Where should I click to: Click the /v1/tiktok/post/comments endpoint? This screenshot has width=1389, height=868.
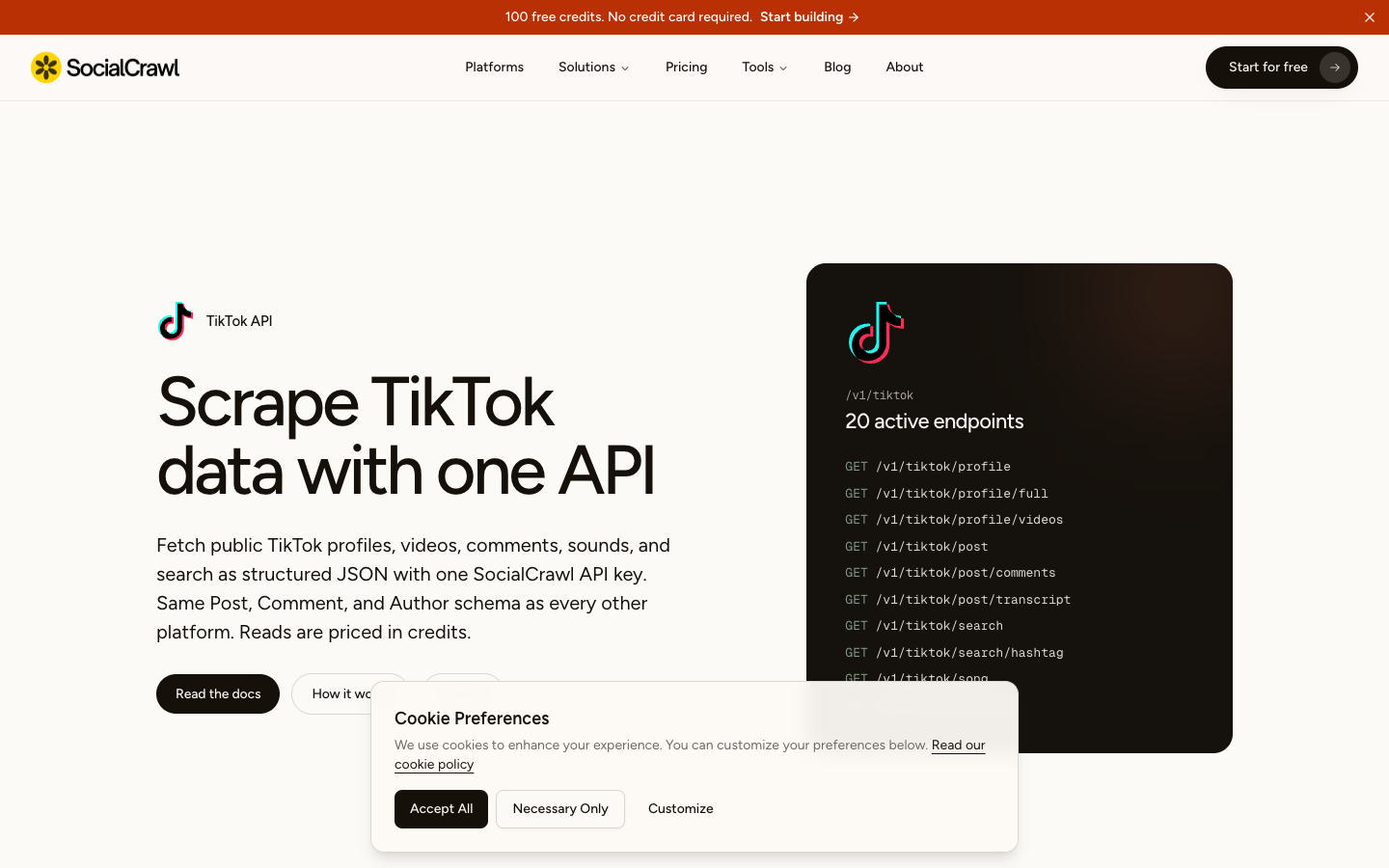(x=950, y=573)
